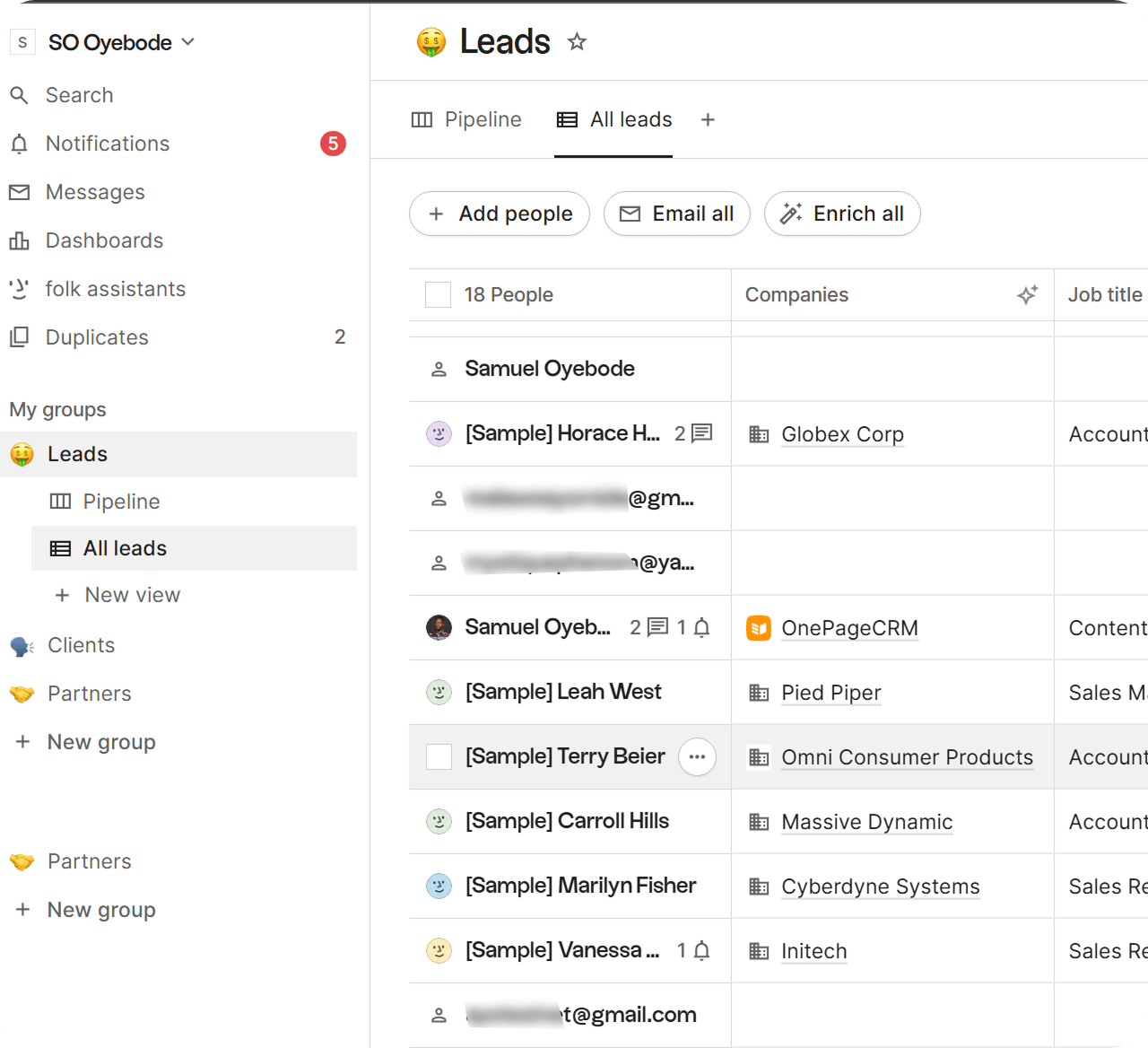Open the lower Partners group entry
Viewport: 1148px width, 1048px height.
pos(89,861)
